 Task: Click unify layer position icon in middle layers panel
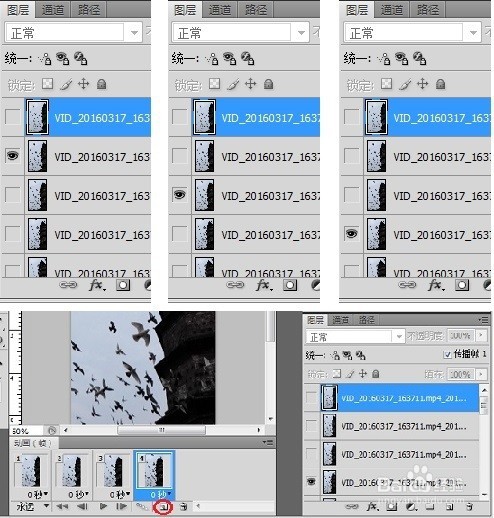pyautogui.click(x=212, y=58)
